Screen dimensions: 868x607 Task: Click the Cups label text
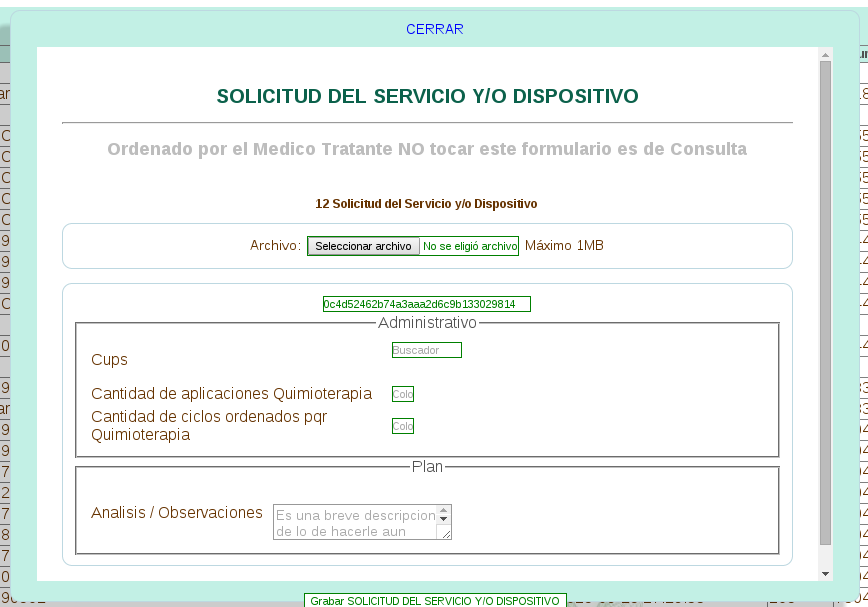click(x=109, y=359)
